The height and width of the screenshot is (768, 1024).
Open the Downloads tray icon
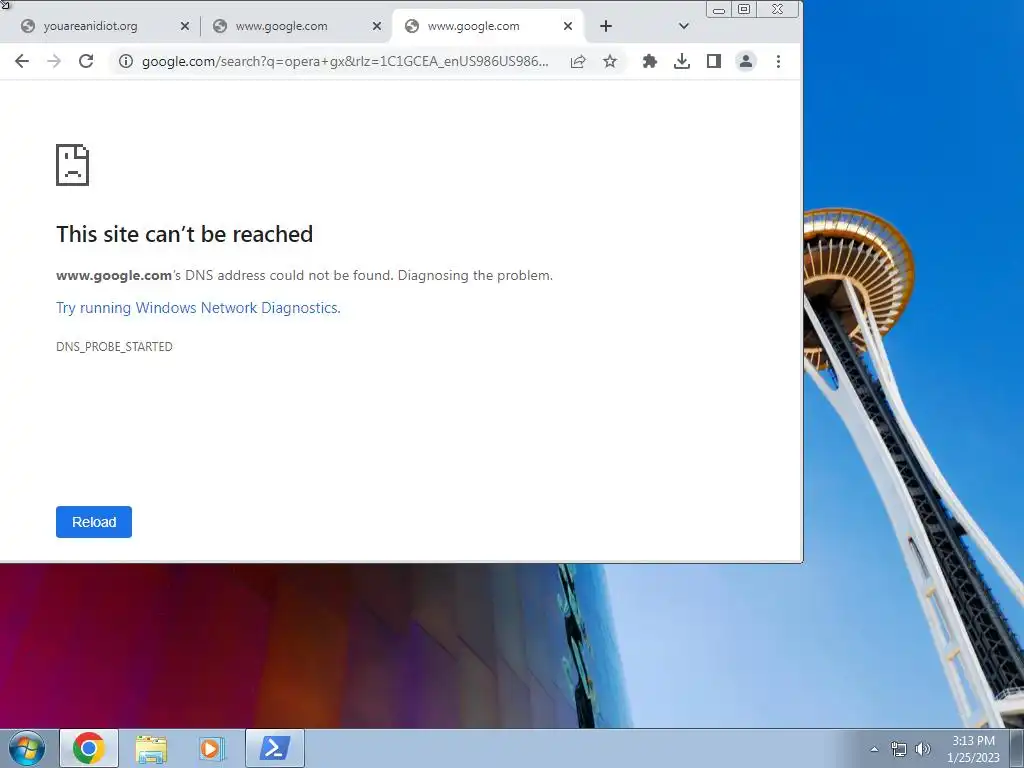pos(682,61)
